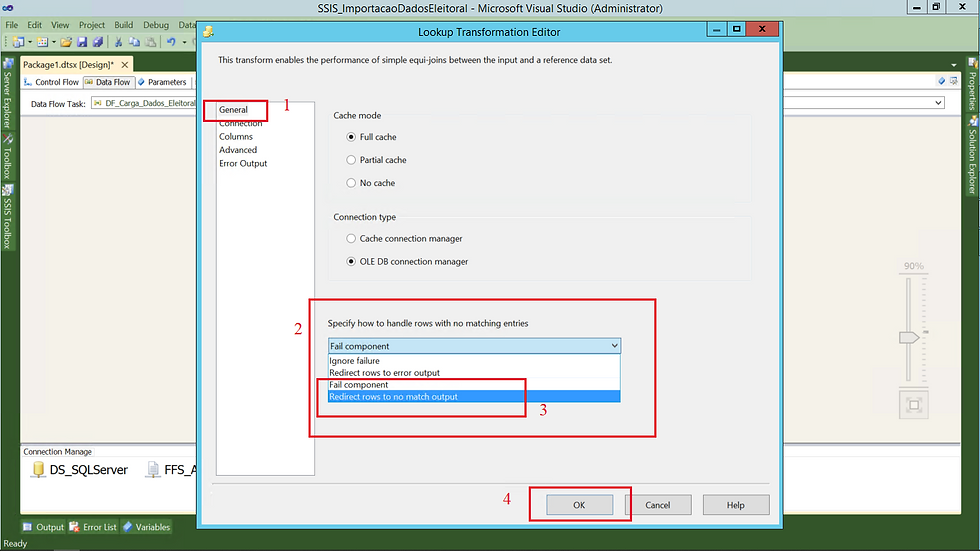Select Fail component in the list
The image size is (980, 551).
(x=474, y=385)
